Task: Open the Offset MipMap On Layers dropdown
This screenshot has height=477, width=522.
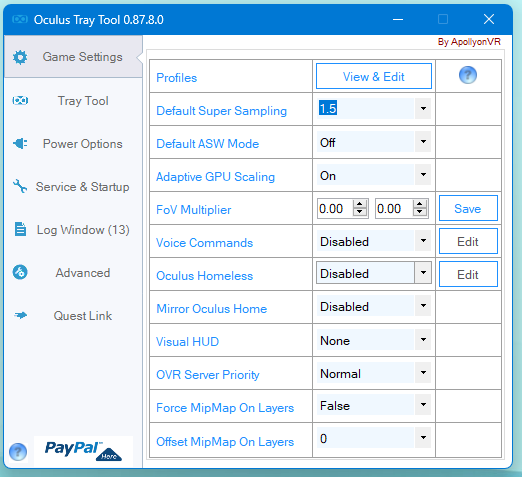Action: [423, 437]
